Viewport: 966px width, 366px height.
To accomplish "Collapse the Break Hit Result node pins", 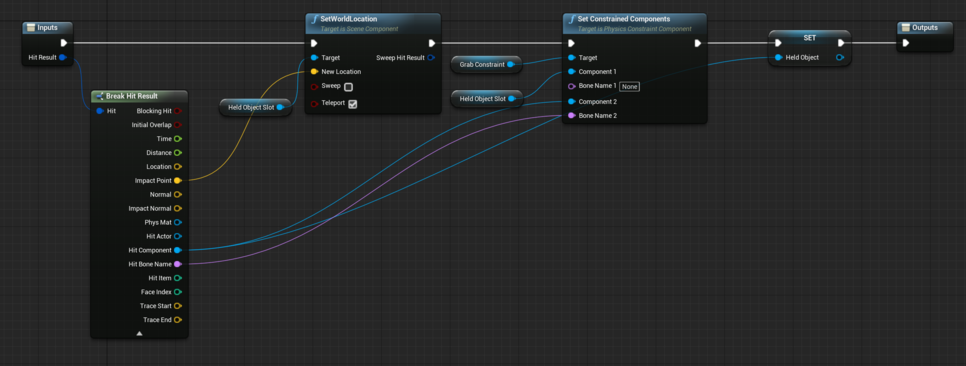I will (x=139, y=333).
